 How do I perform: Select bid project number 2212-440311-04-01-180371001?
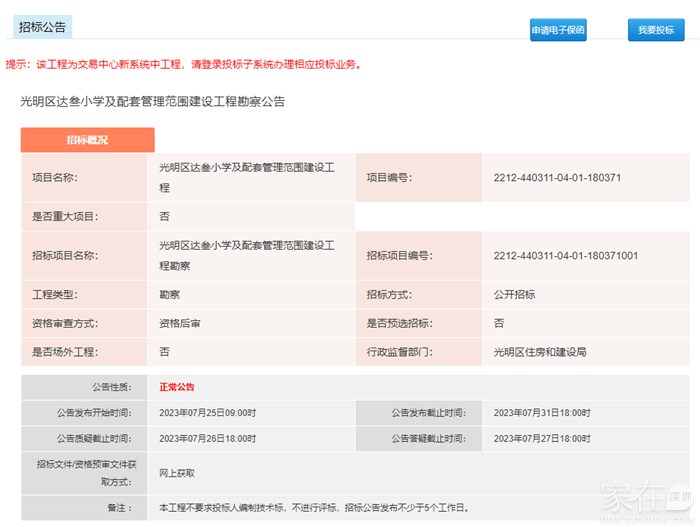565,255
